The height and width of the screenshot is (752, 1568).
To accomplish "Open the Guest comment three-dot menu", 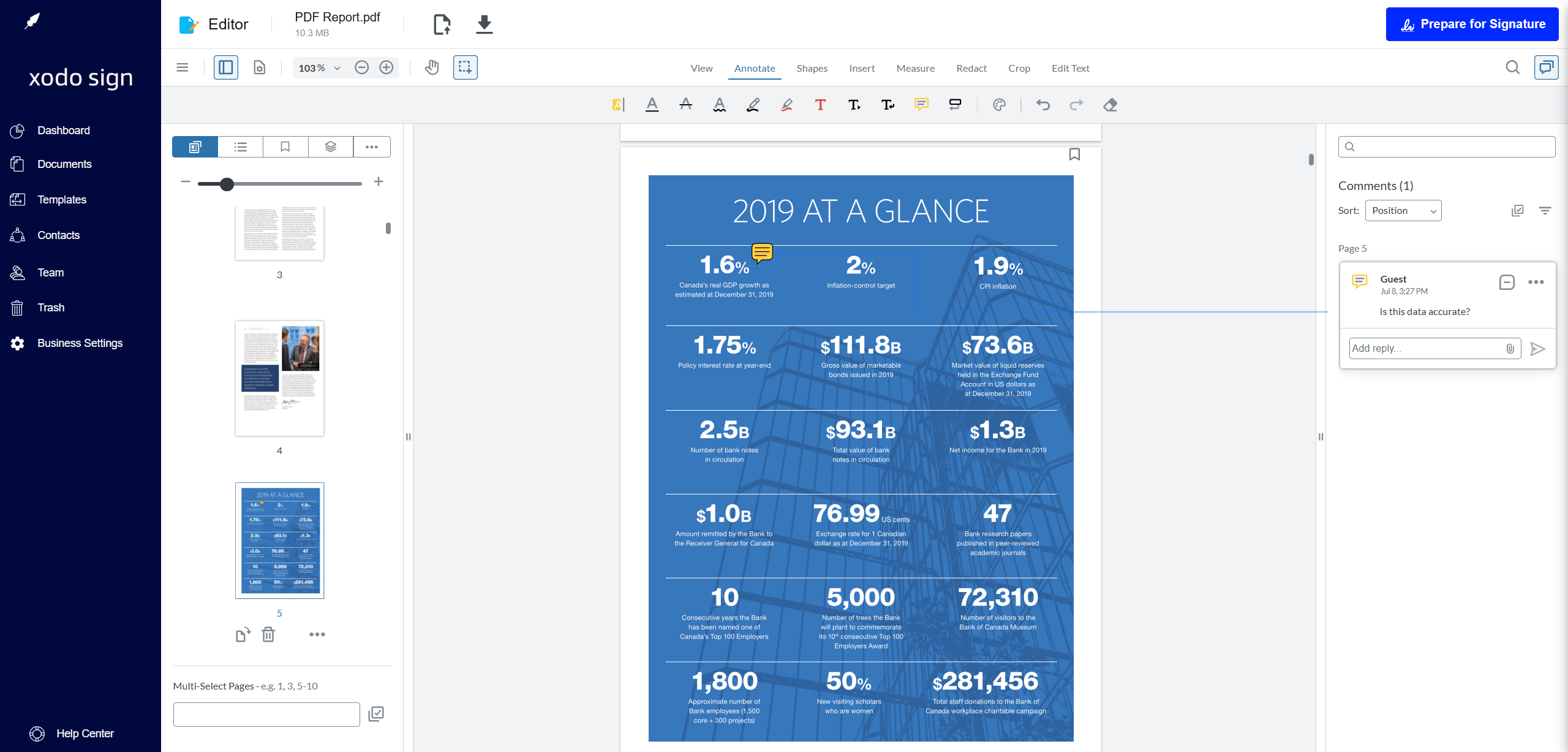I will coord(1536,282).
